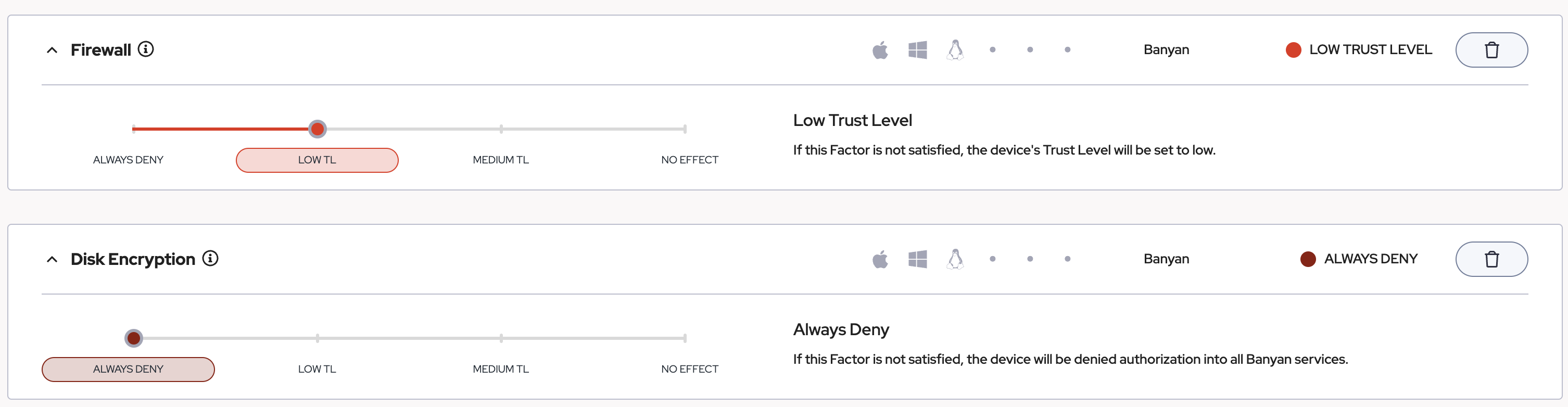Set Firewall to ALWAYS DENY
1568x407 pixels.
[x=128, y=160]
